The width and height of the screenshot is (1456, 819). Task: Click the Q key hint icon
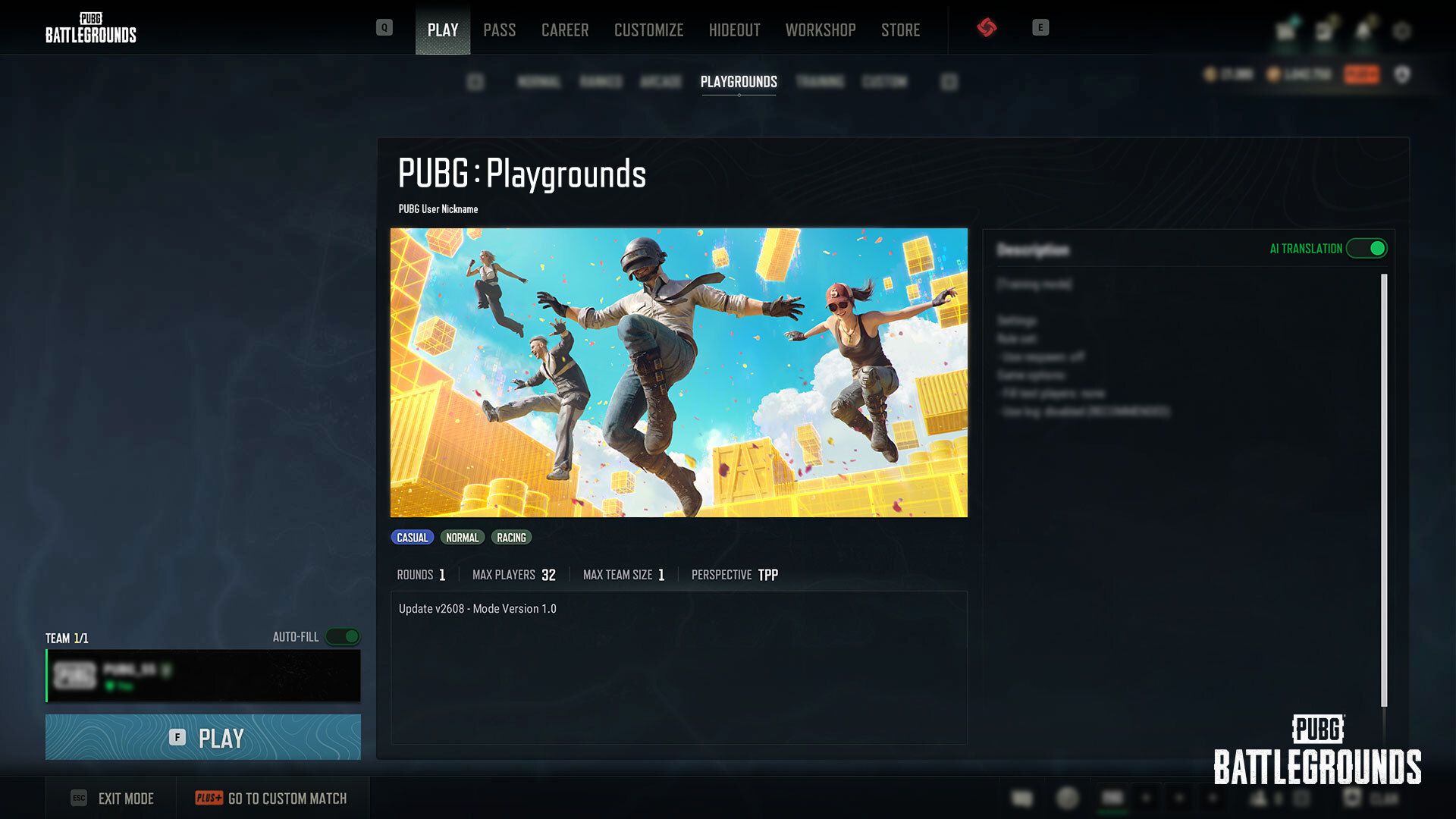pos(384,28)
